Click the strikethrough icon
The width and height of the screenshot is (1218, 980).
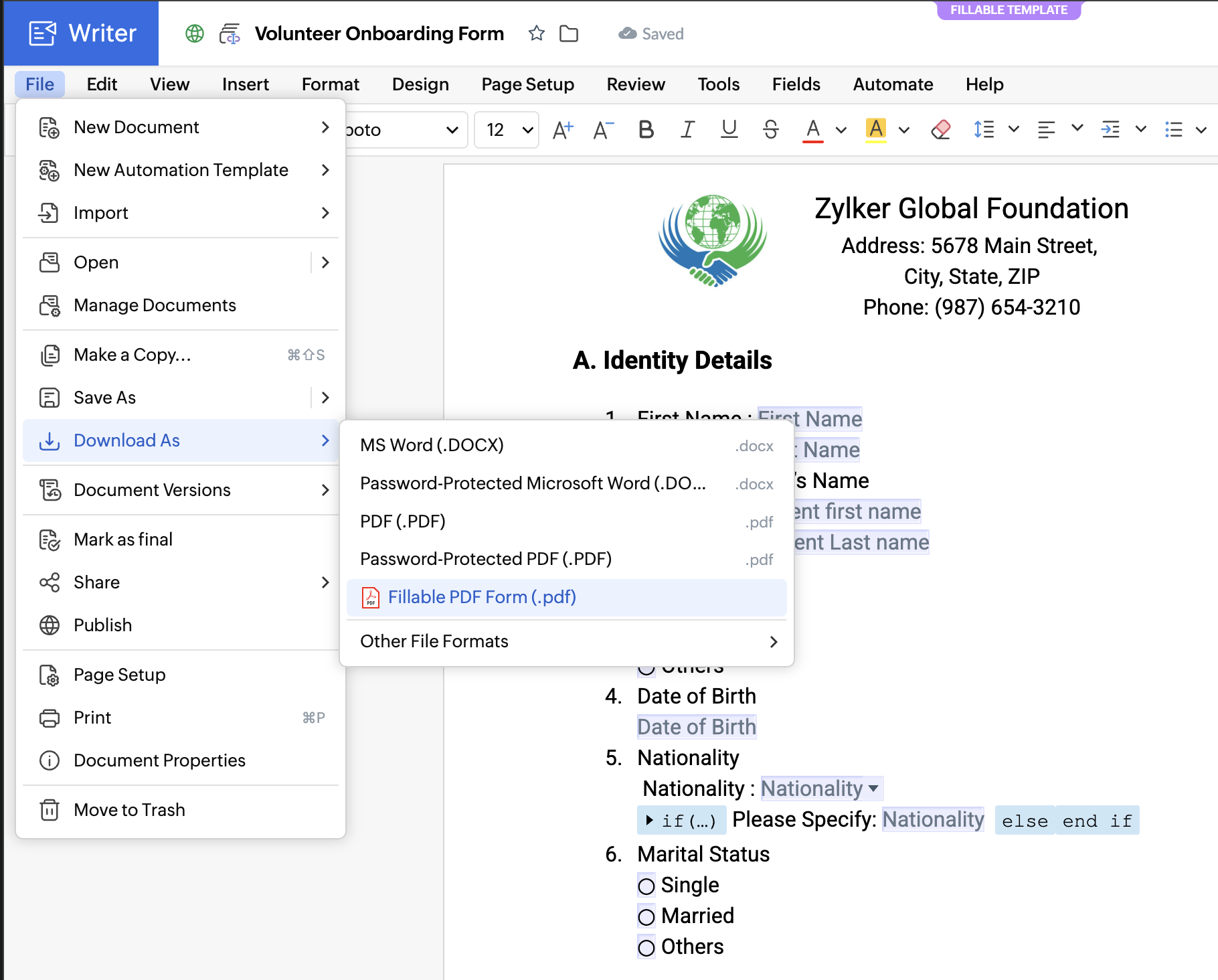point(770,129)
